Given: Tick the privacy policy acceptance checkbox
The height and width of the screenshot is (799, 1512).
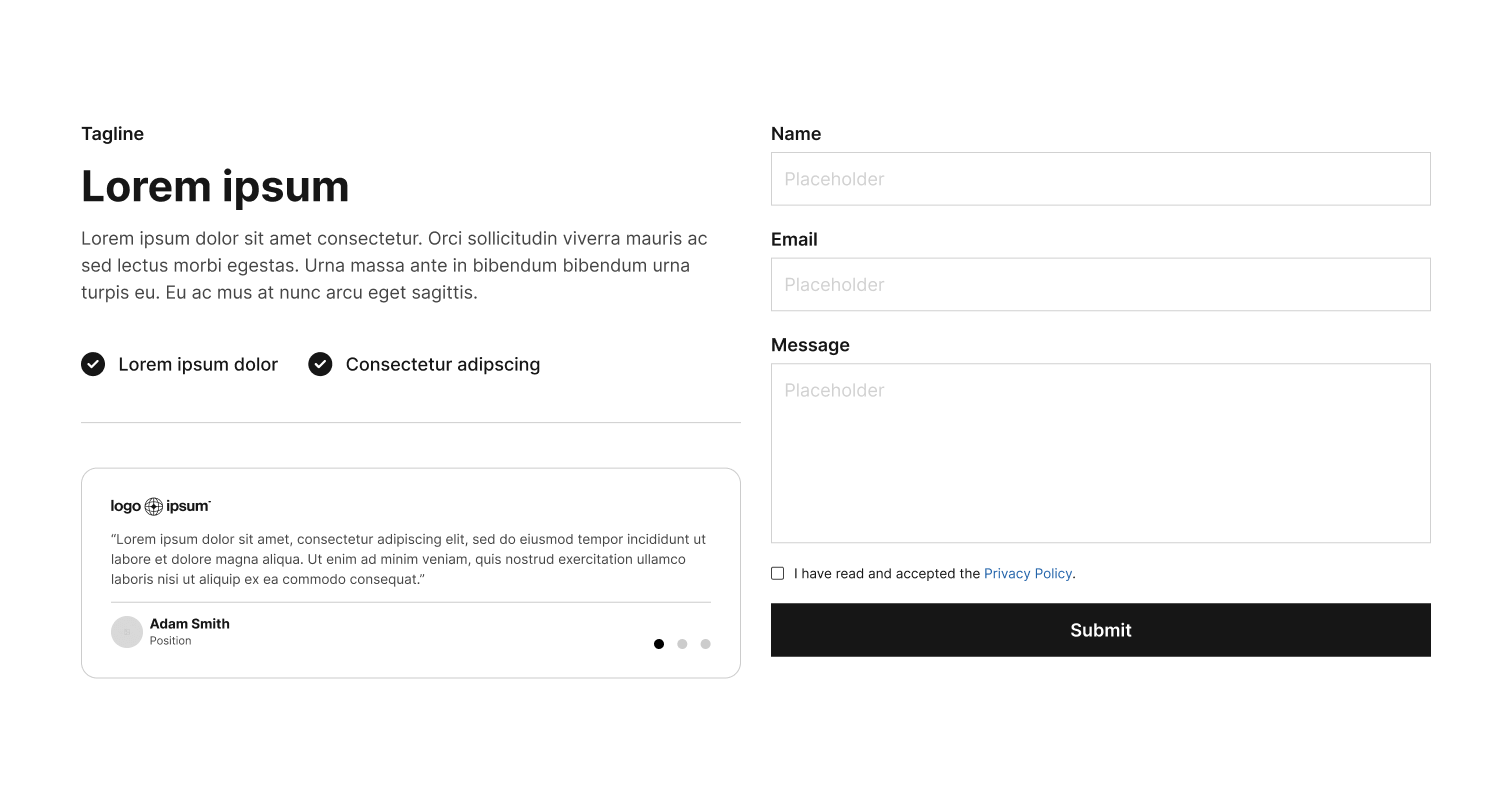Looking at the screenshot, I should 778,574.
